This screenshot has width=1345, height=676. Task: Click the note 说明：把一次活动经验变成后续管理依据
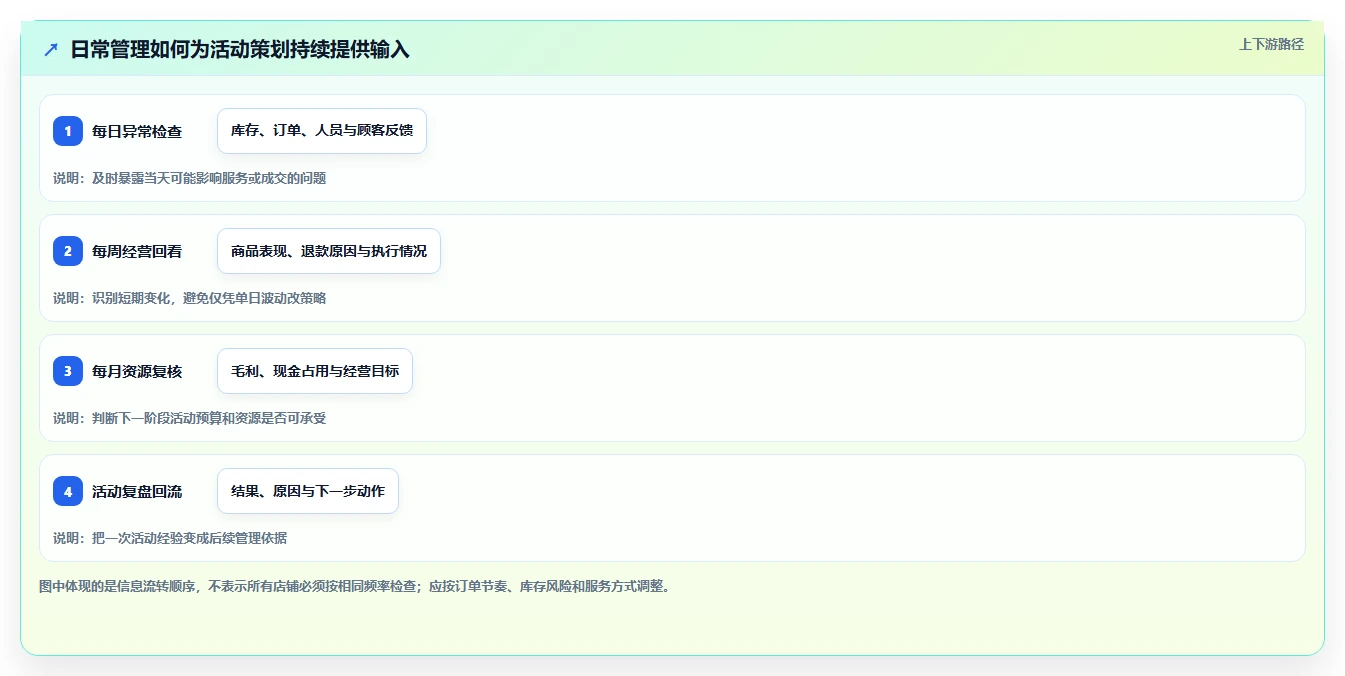(x=170, y=538)
